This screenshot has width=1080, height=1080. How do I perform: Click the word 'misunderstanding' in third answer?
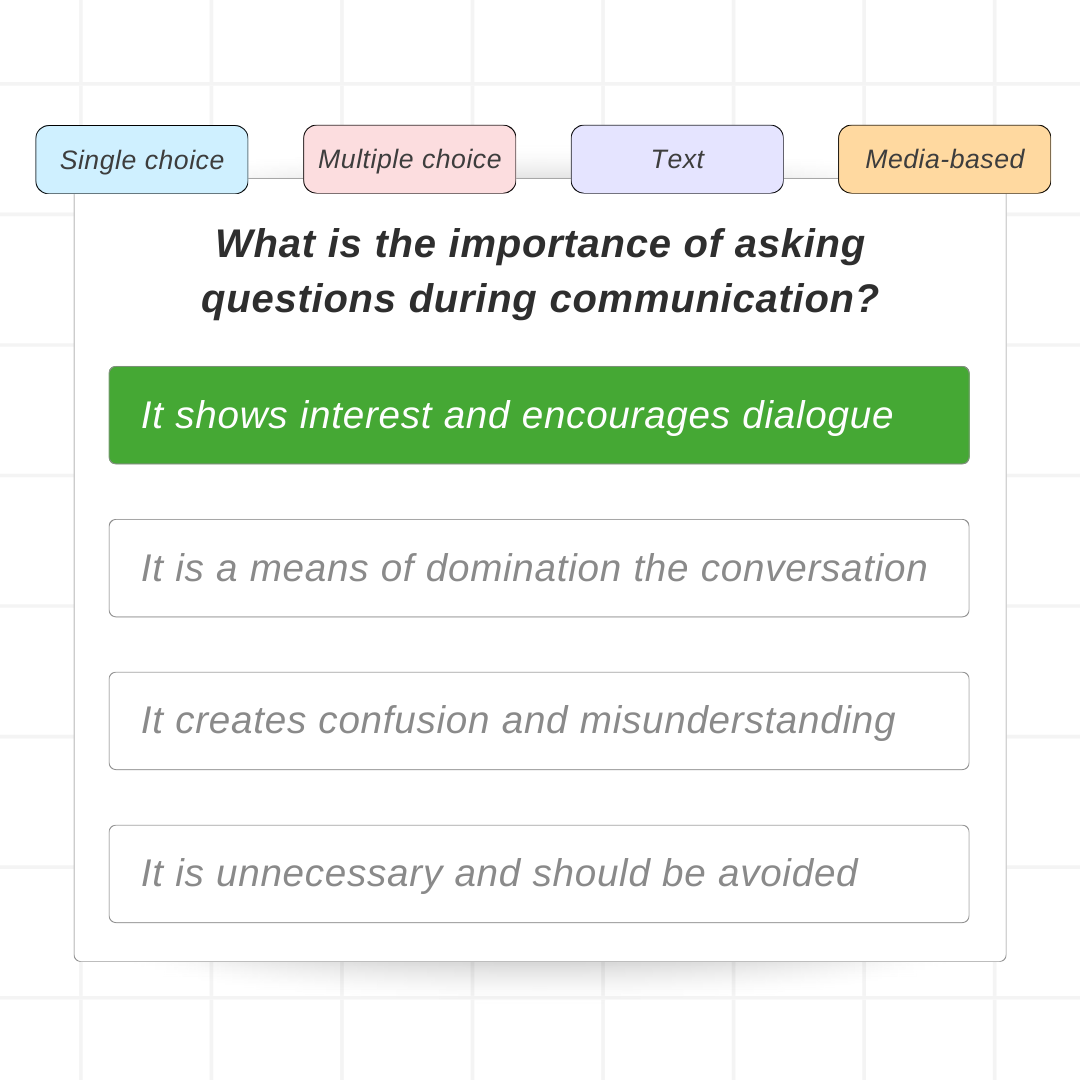(738, 721)
